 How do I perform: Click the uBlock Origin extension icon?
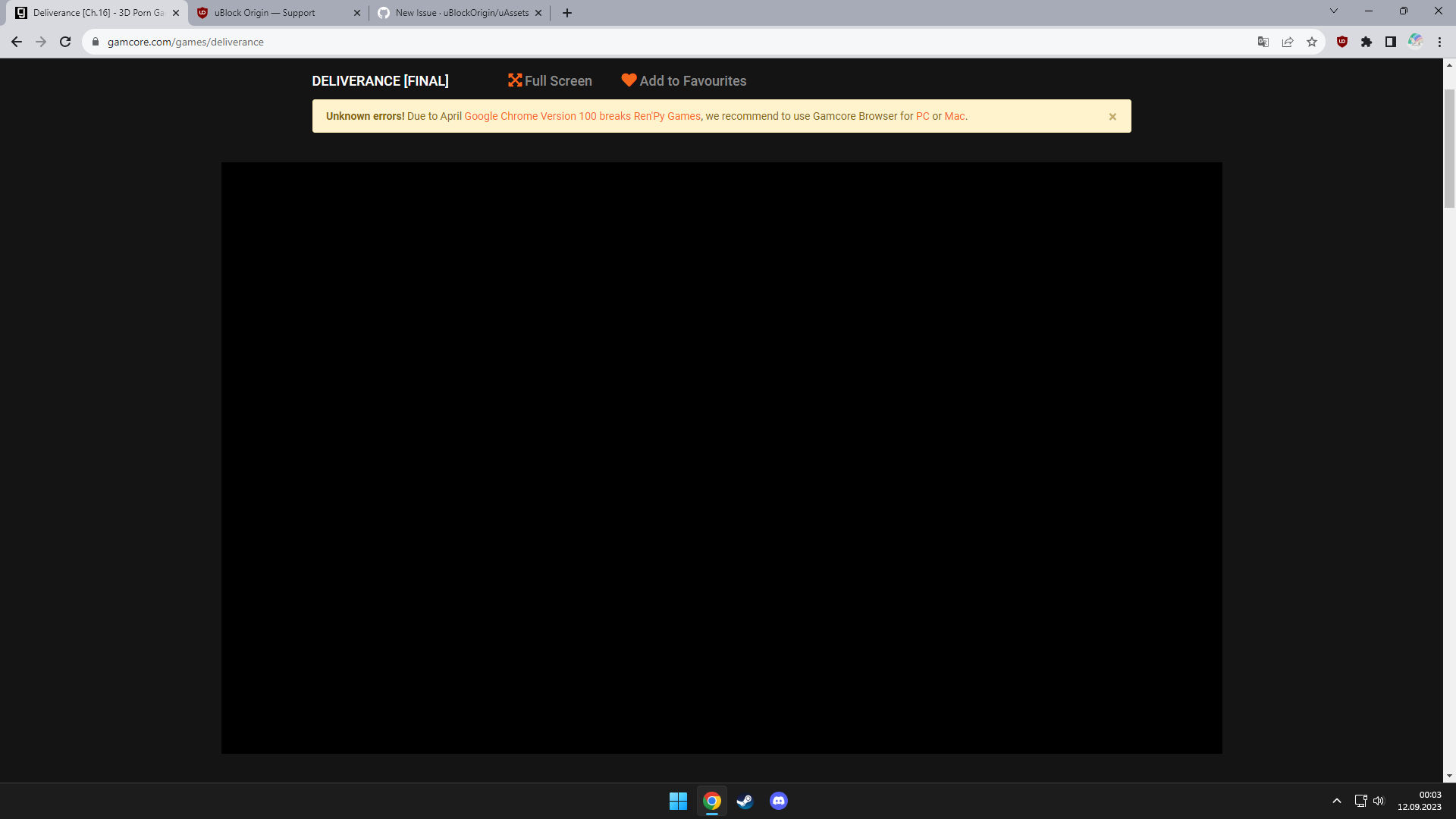(x=1342, y=42)
